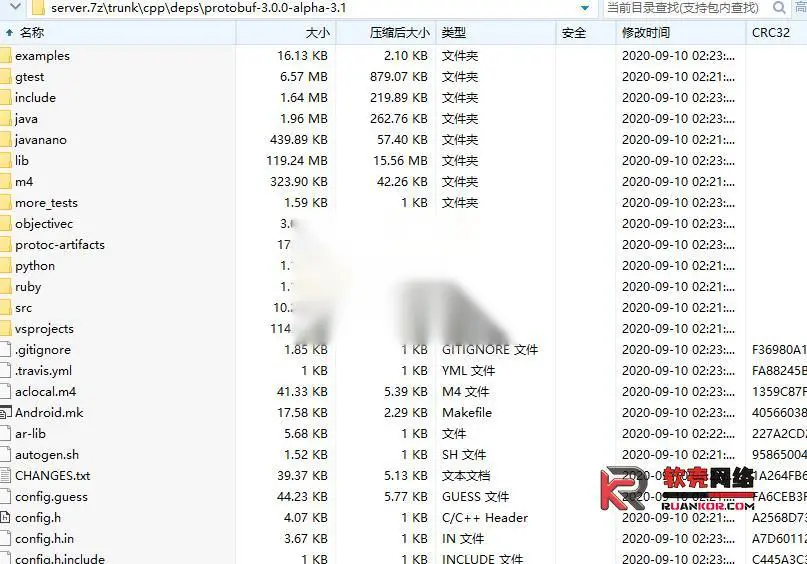Click the java folder icon
Viewport: 807px width, 564px height.
pyautogui.click(x=5, y=119)
